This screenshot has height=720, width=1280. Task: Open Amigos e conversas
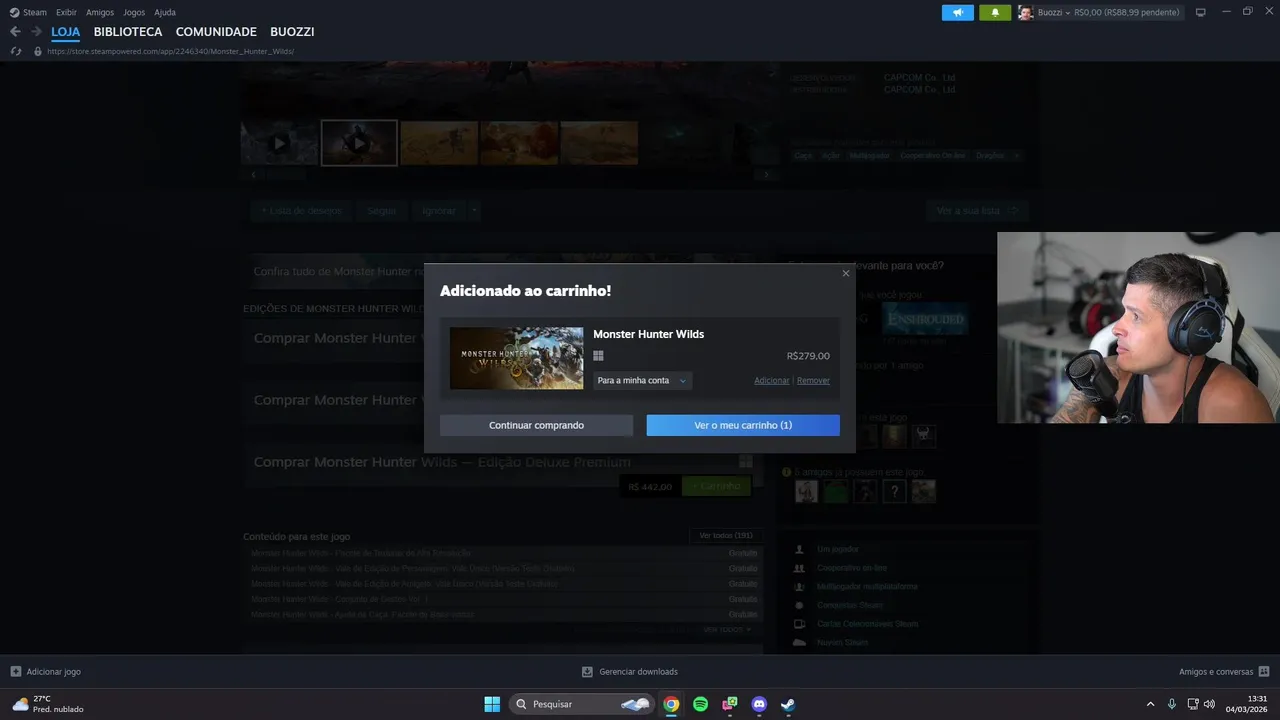click(1215, 671)
